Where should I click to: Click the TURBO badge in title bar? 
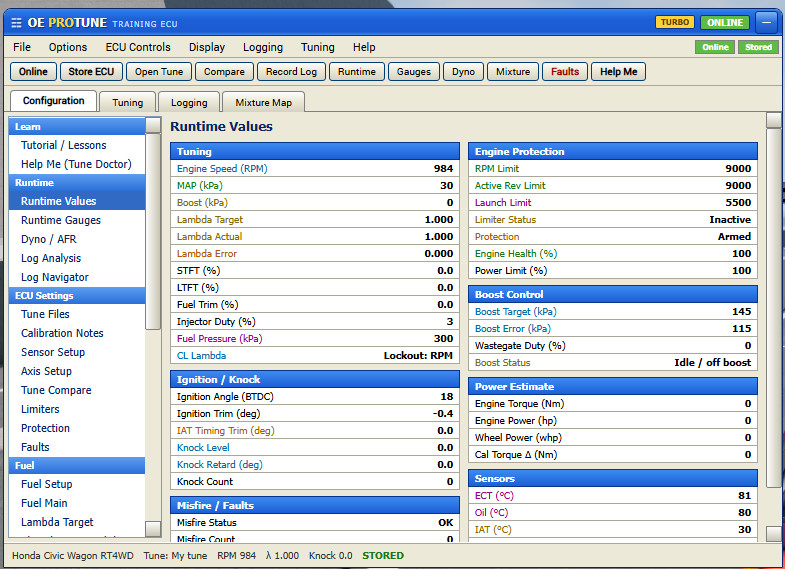(x=674, y=22)
